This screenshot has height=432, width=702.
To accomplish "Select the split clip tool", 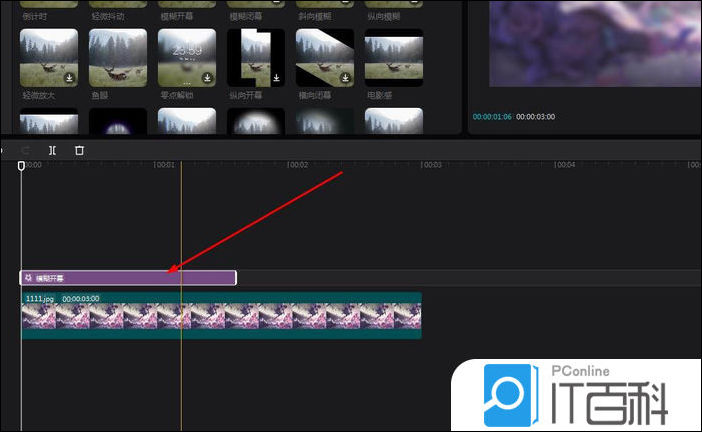I will click(x=52, y=150).
